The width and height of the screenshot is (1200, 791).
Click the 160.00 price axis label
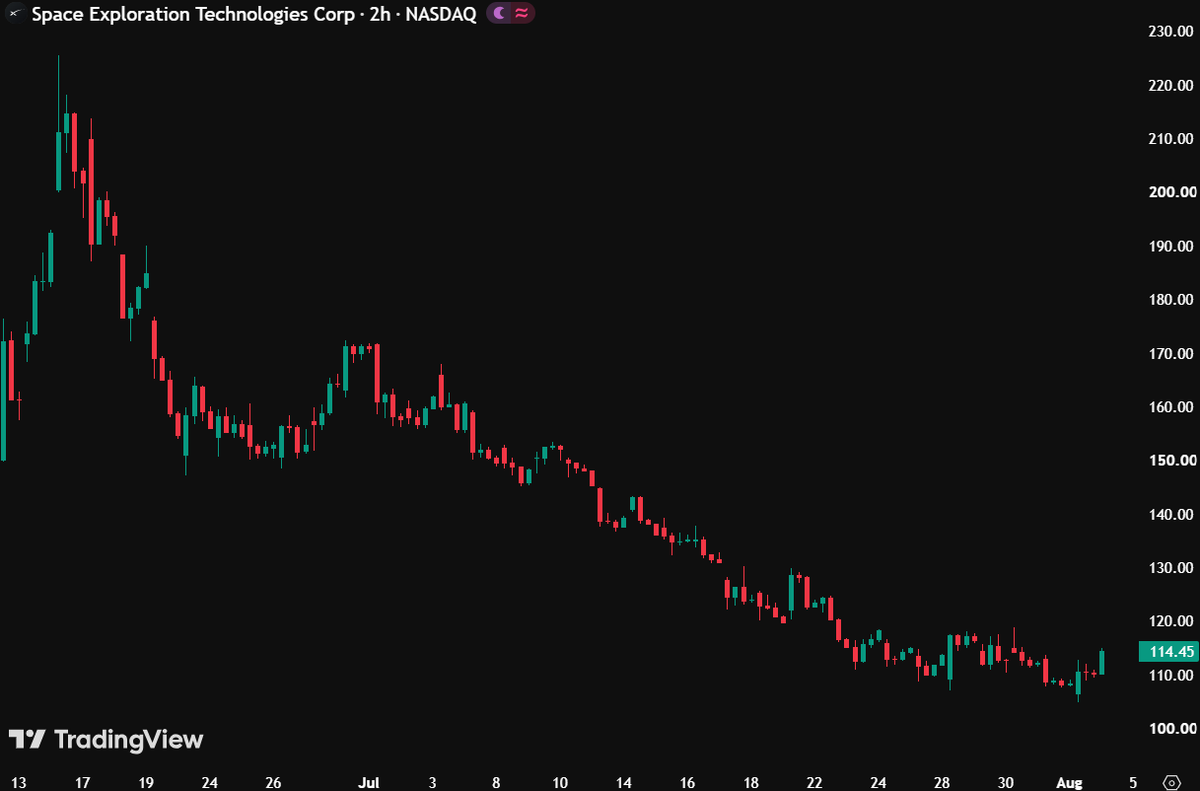click(x=1173, y=407)
